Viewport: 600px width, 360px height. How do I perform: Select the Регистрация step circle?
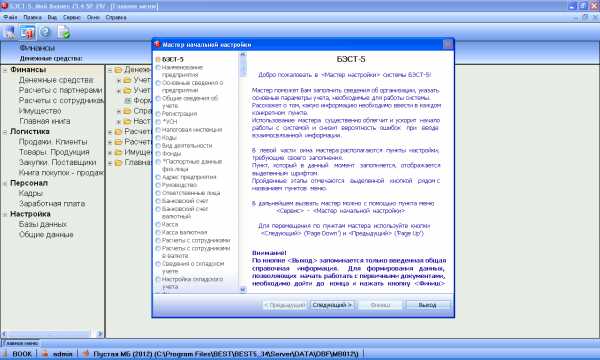click(158, 114)
